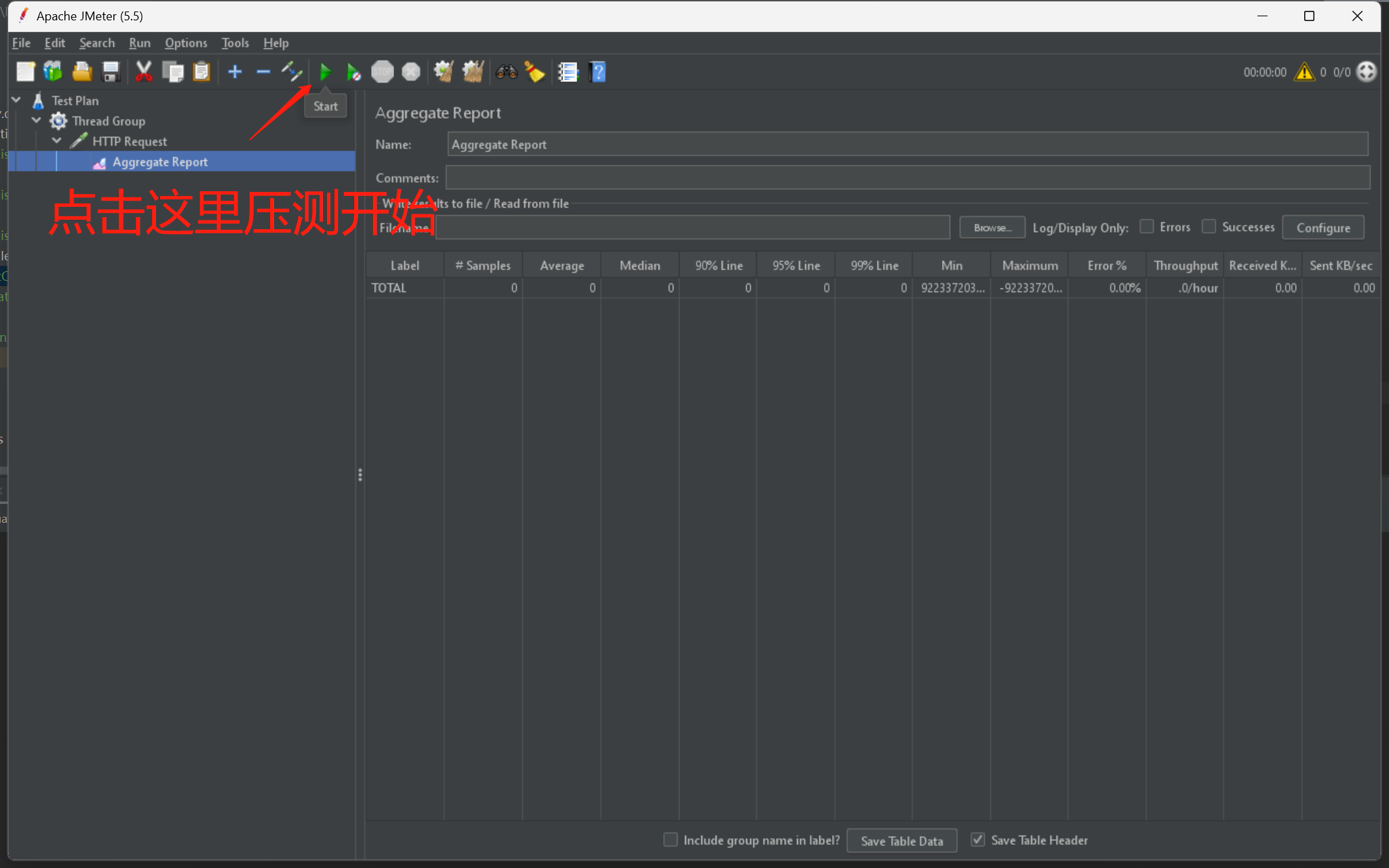Image resolution: width=1389 pixels, height=868 pixels.
Task: Click the Stop test icon
Action: tap(383, 72)
